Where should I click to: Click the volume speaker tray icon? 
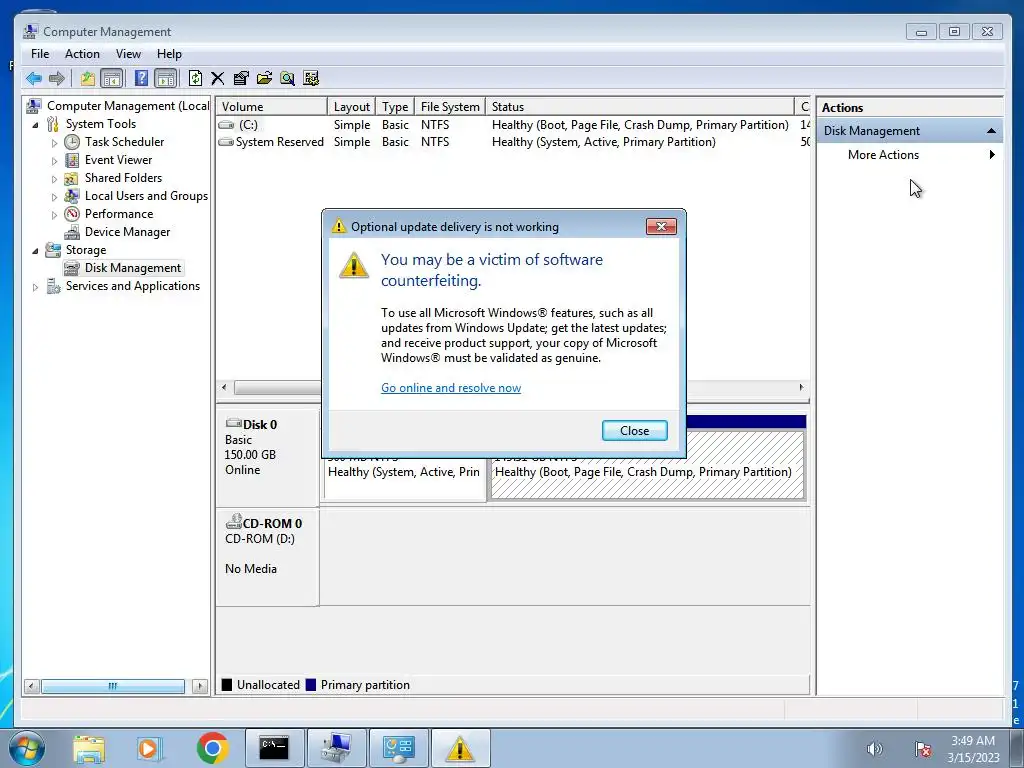coord(874,749)
